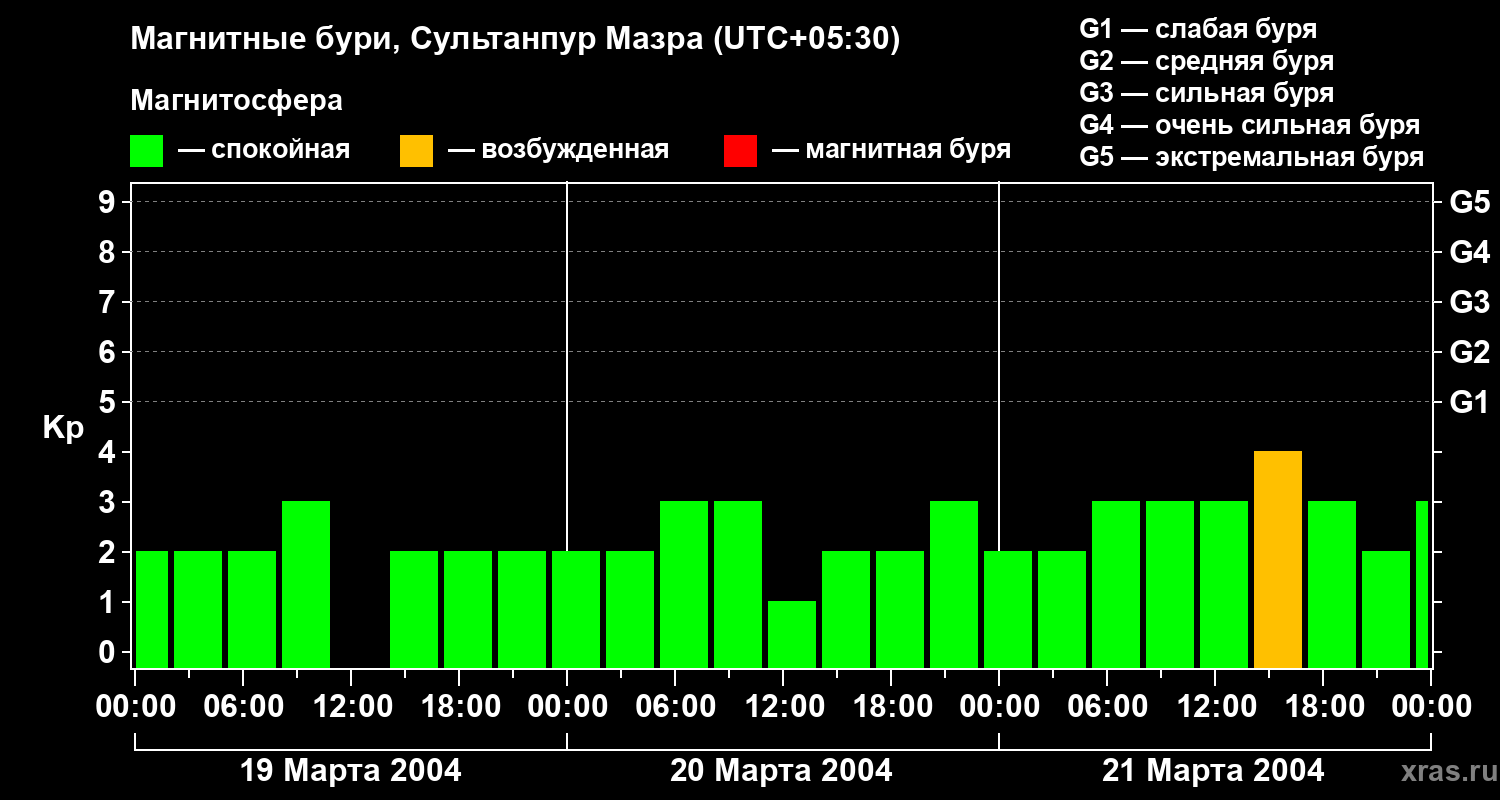The height and width of the screenshot is (800, 1500).
Task: Click the 'G2' right-axis label
Action: click(x=1470, y=353)
